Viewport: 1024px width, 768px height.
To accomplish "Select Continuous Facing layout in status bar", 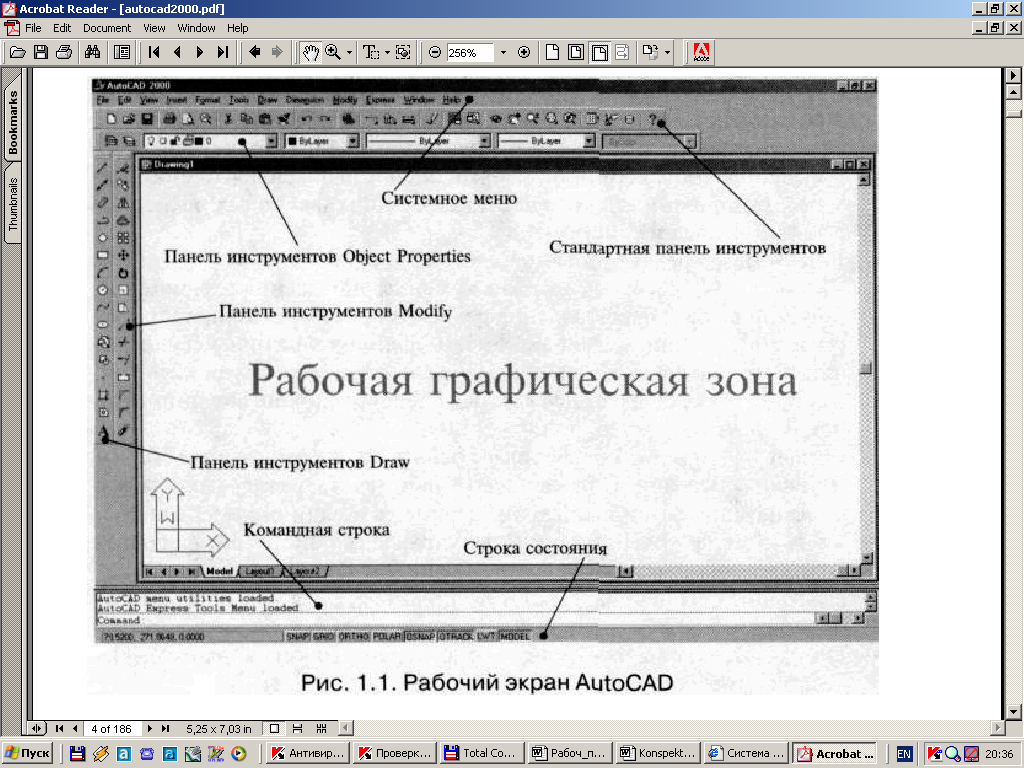I will (x=321, y=729).
